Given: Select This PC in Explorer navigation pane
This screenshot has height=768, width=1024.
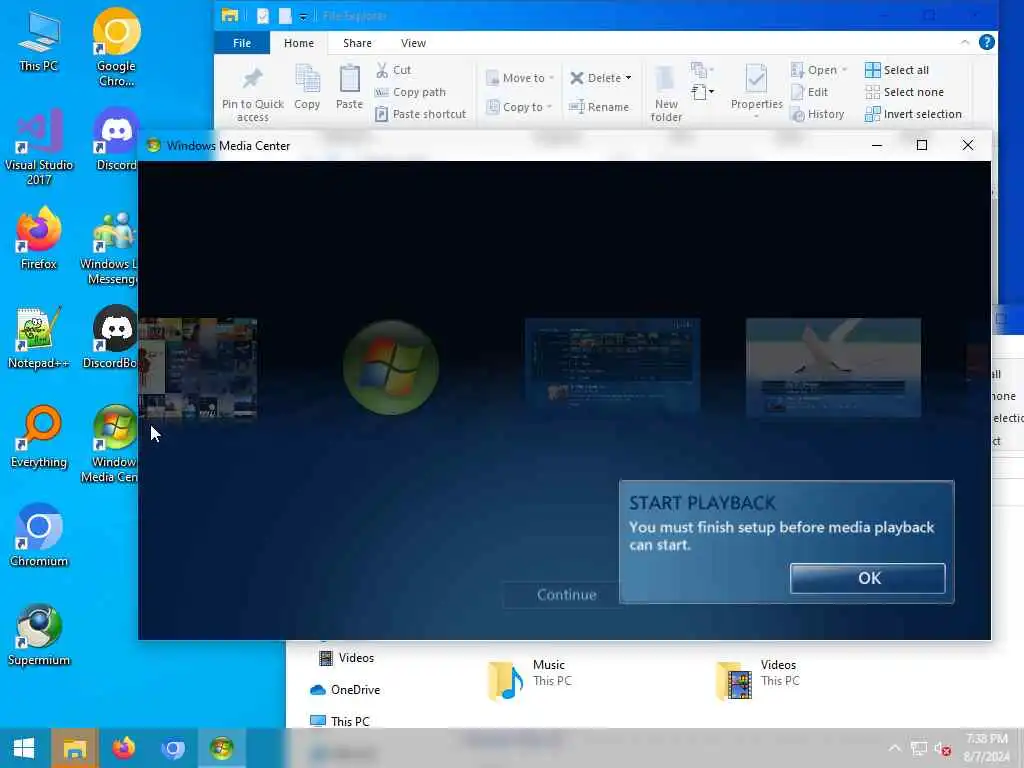Looking at the screenshot, I should (x=340, y=721).
